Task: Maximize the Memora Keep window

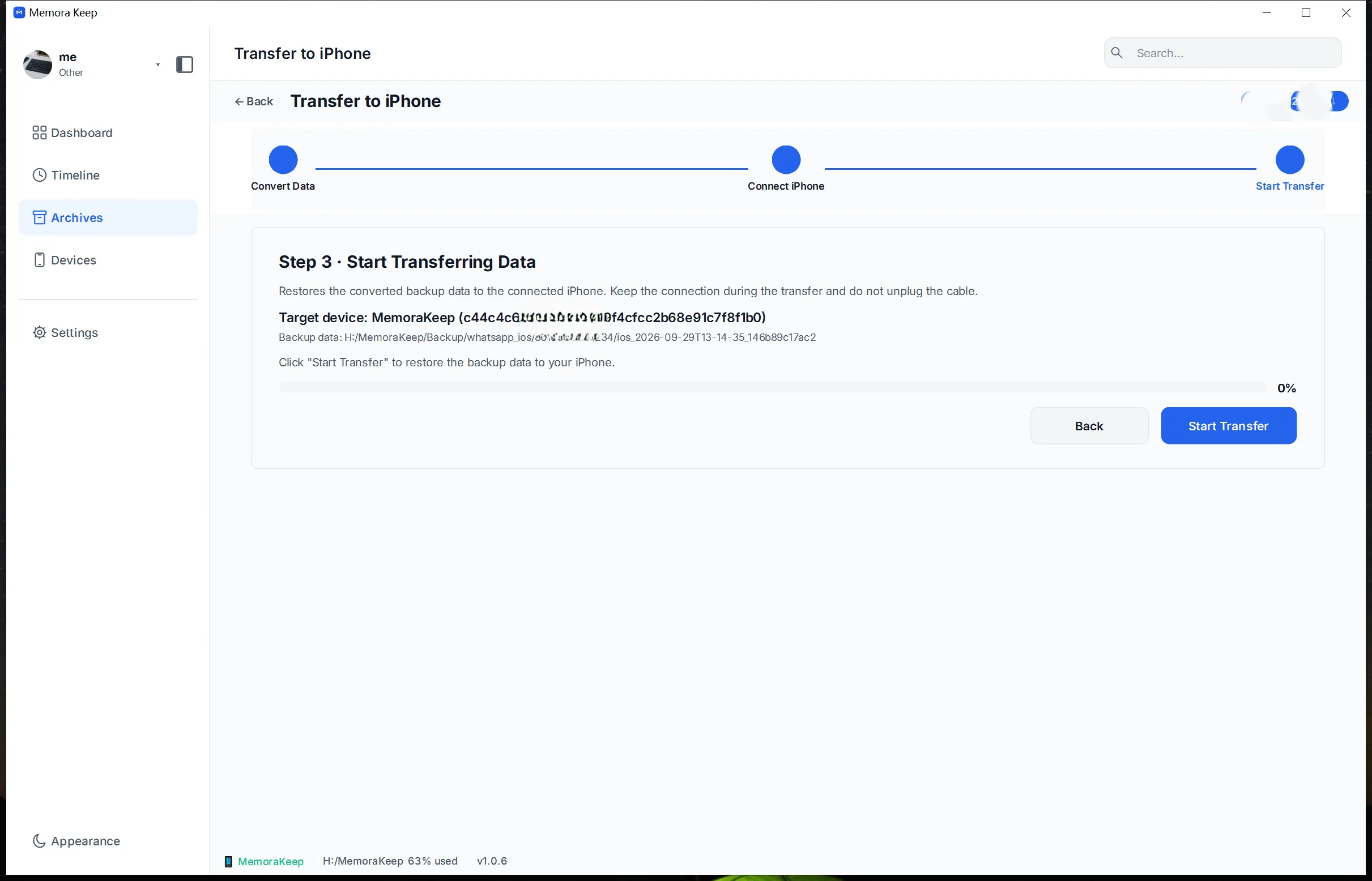Action: tap(1306, 12)
